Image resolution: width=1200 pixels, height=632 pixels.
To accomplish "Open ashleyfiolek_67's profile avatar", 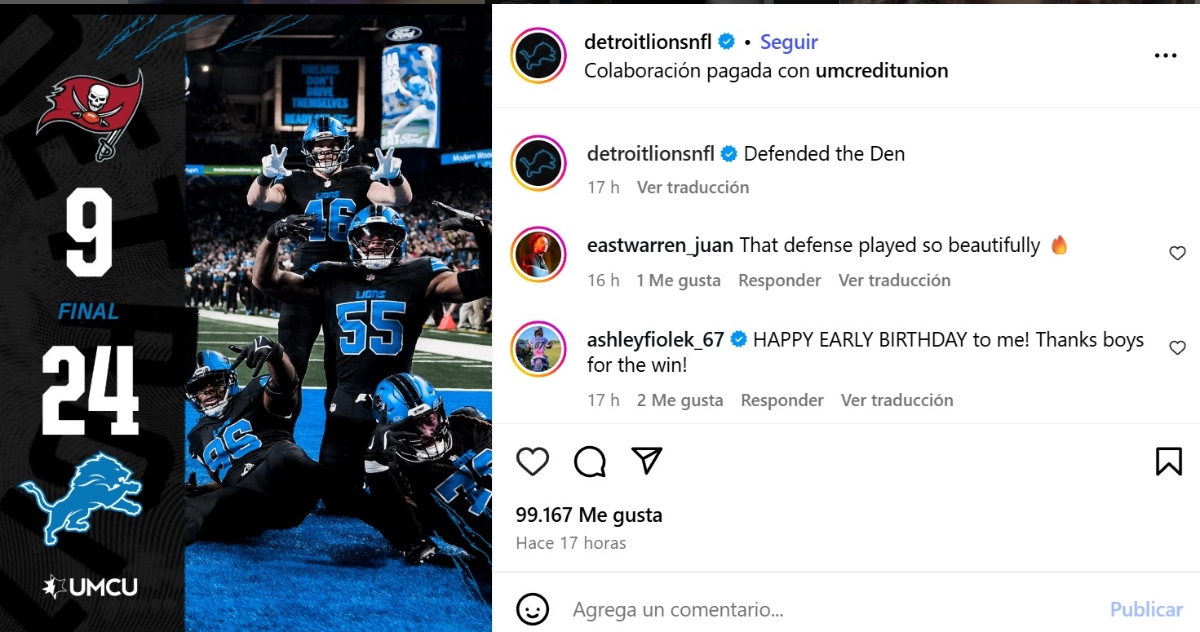I will click(538, 348).
